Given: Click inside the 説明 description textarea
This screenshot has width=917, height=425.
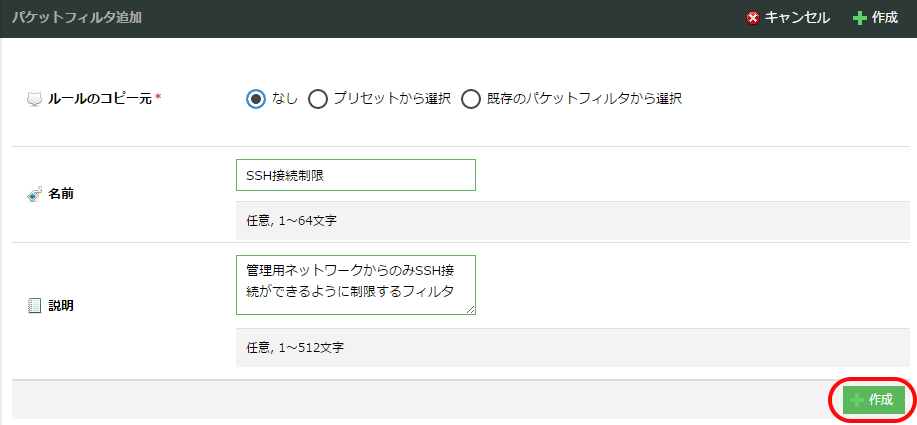Looking at the screenshot, I should pos(355,285).
